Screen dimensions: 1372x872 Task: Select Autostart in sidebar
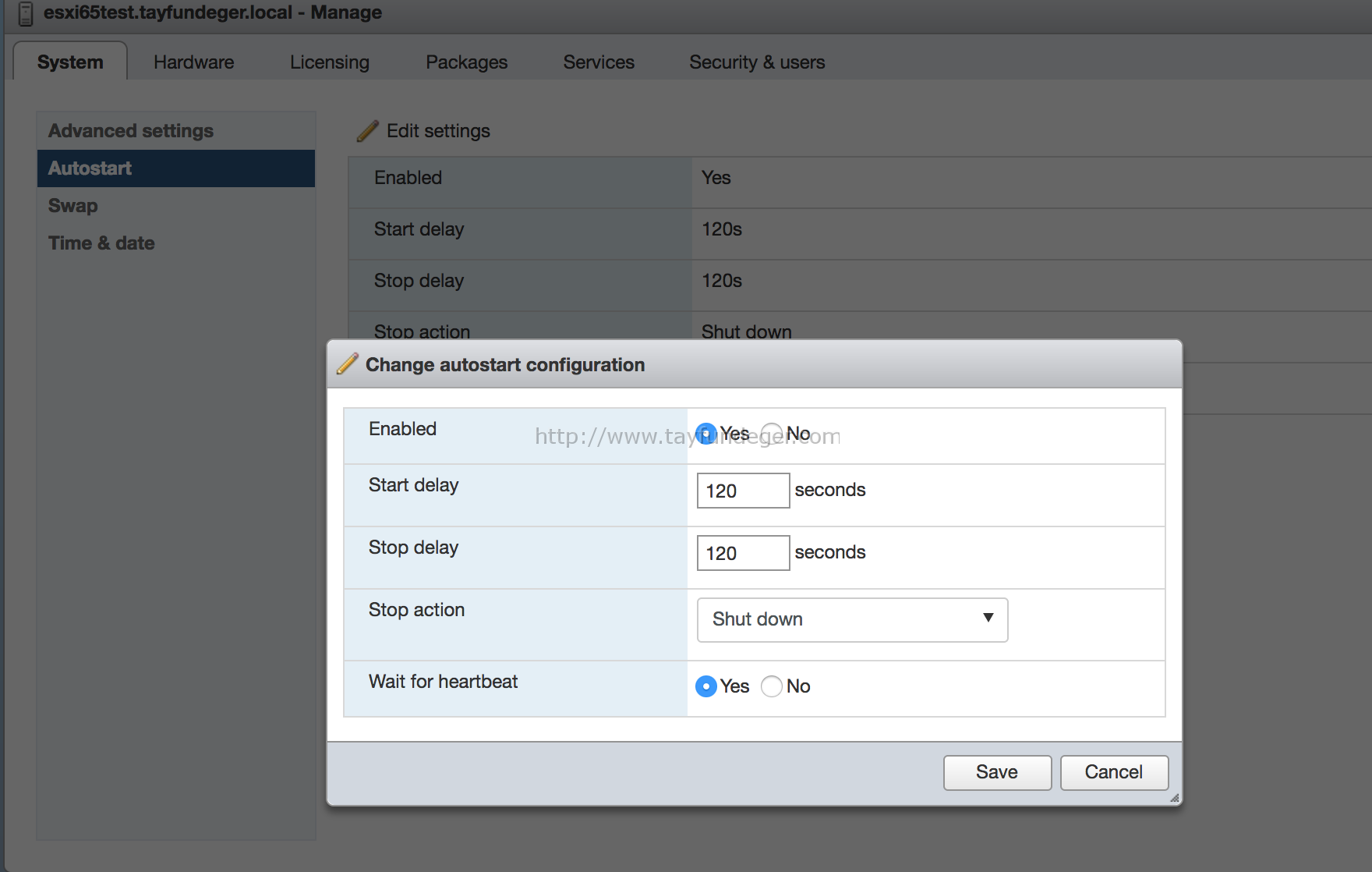click(x=176, y=168)
